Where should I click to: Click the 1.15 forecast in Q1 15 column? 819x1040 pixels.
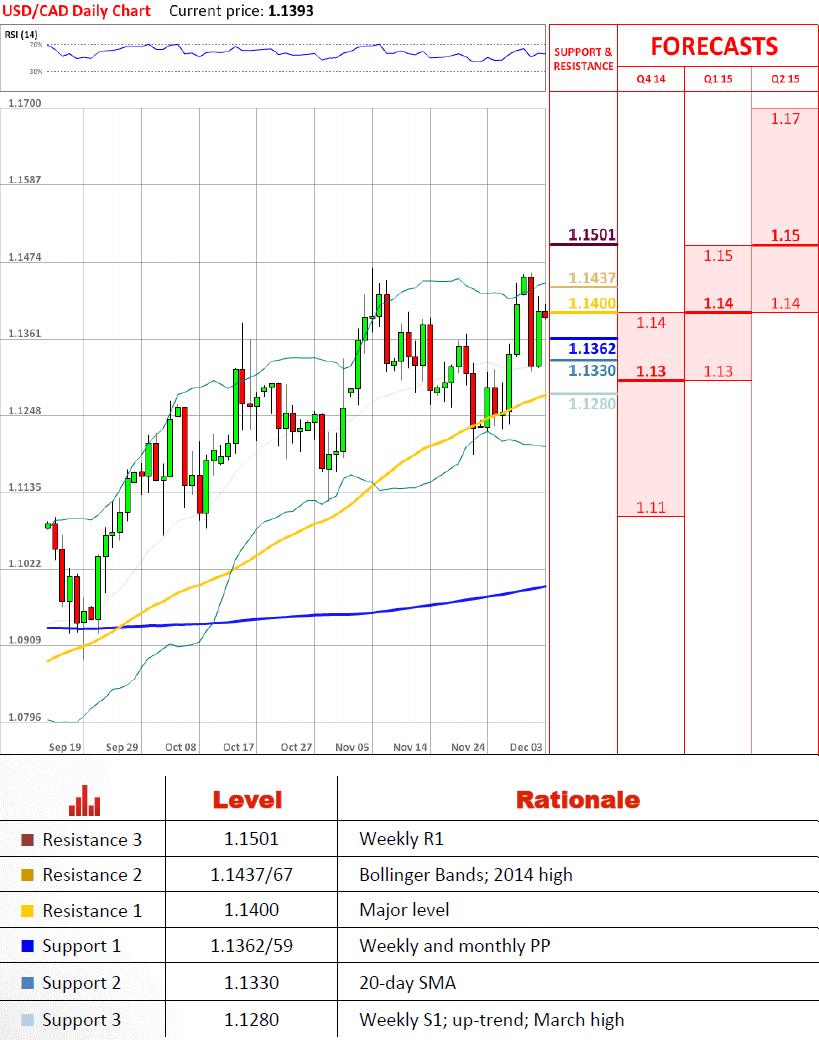718,255
